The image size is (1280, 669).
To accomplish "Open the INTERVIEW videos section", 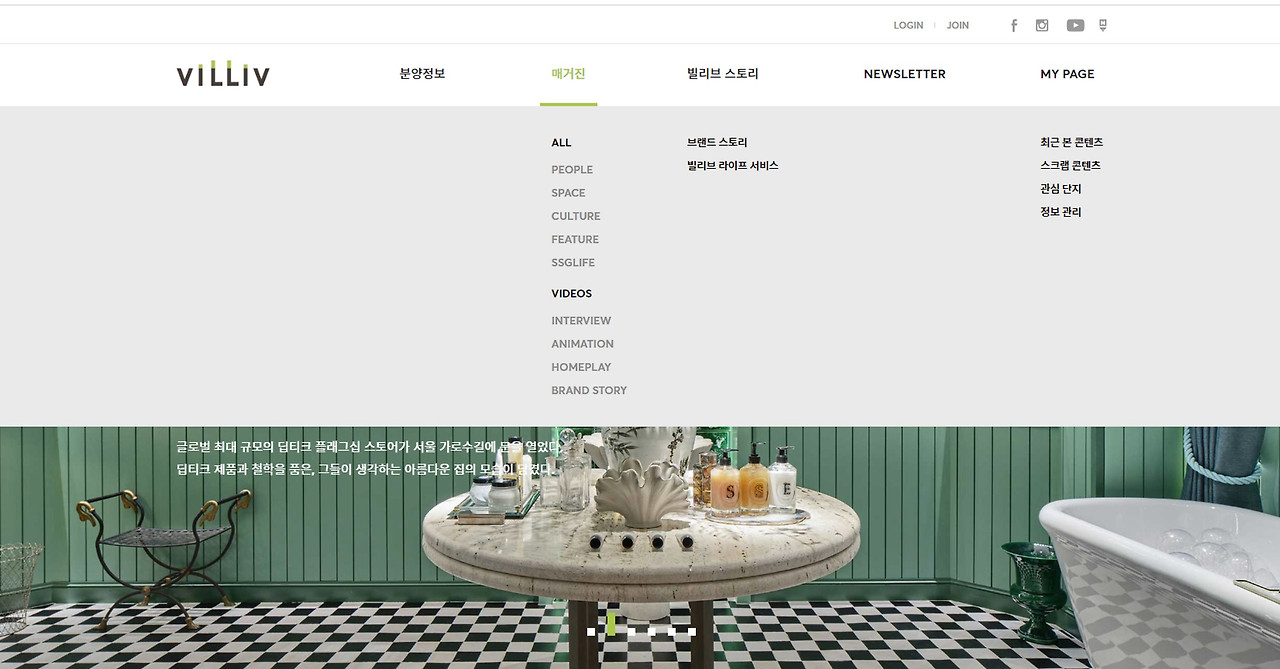I will (x=581, y=321).
